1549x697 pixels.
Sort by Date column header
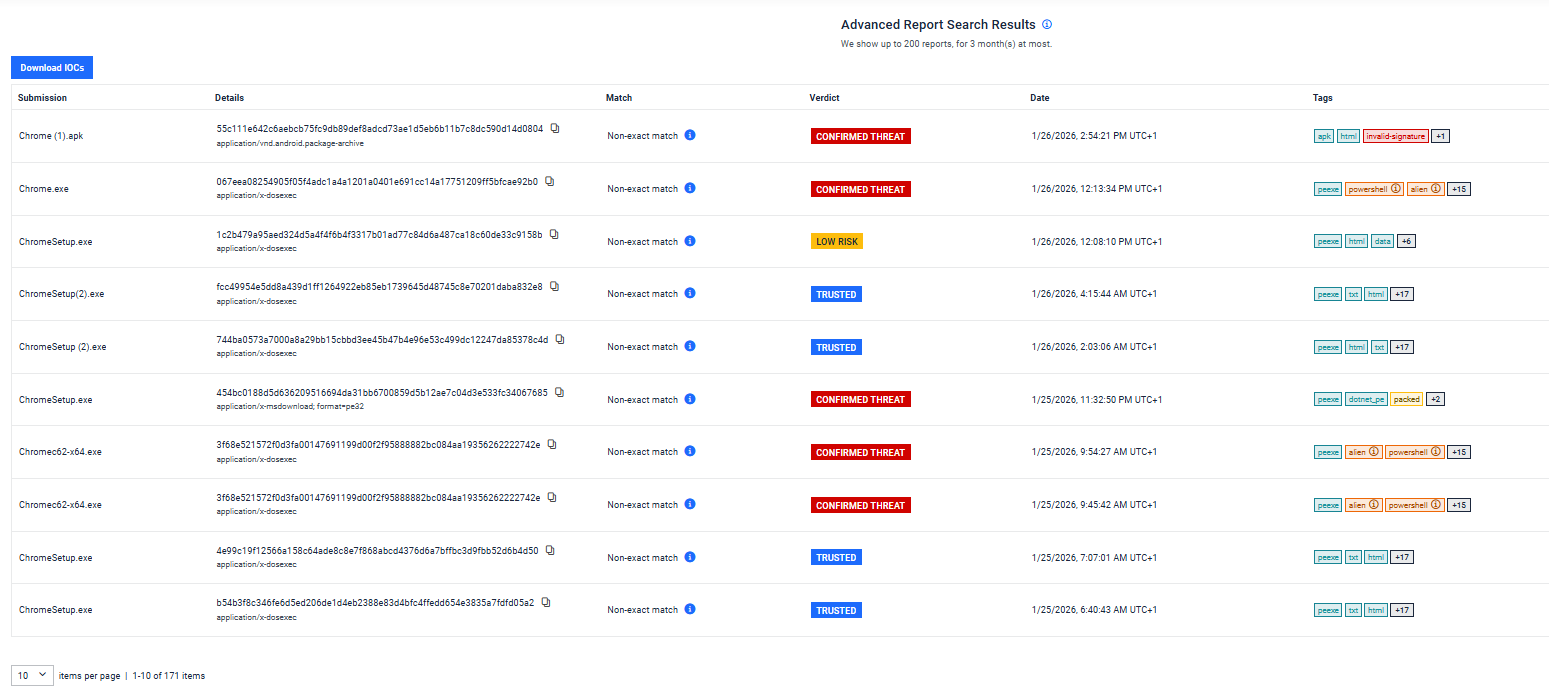coord(1040,98)
